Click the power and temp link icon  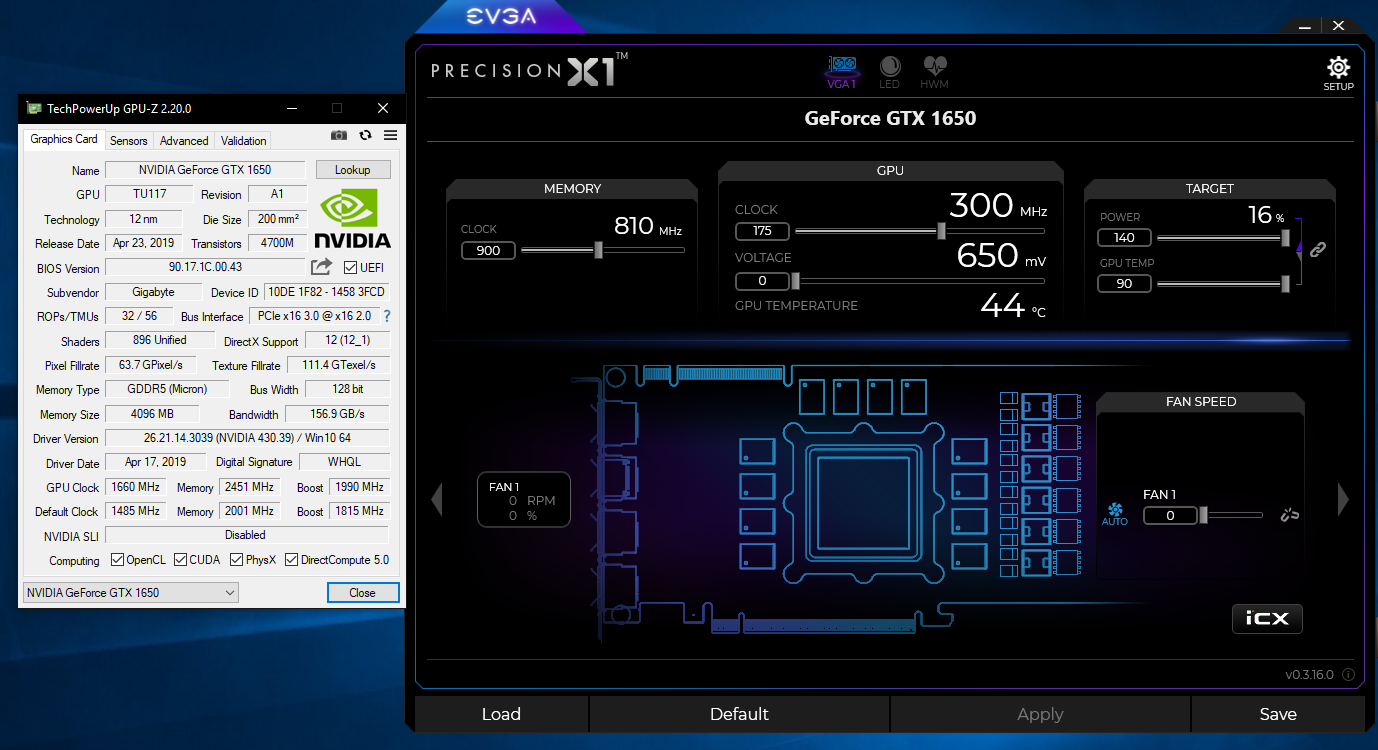[1318, 250]
